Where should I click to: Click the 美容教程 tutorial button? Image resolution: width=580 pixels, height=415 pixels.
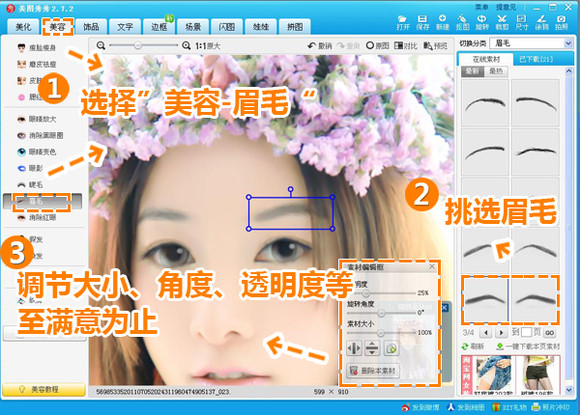click(44, 389)
